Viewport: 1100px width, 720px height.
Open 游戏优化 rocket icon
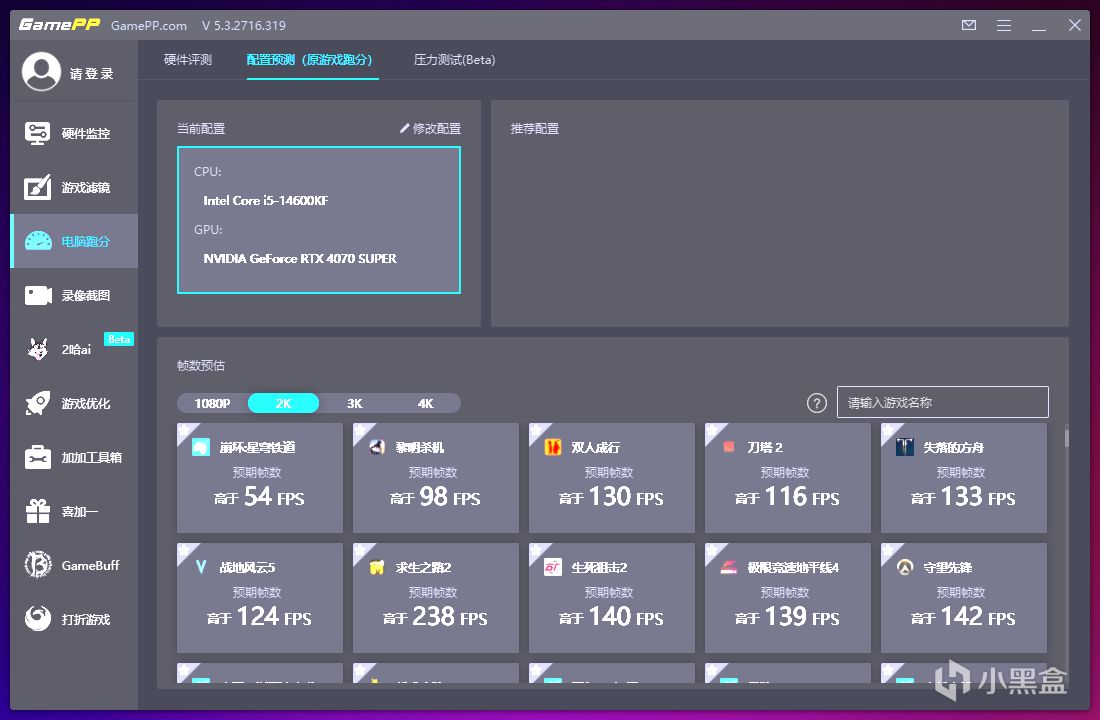coord(38,403)
